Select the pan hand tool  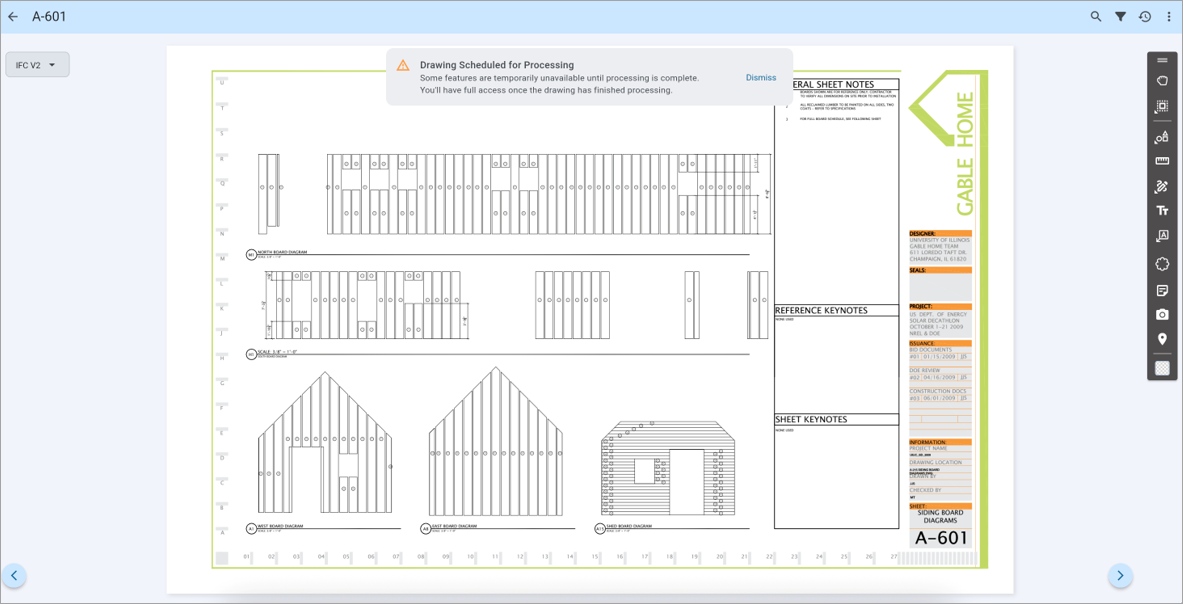click(x=1162, y=80)
